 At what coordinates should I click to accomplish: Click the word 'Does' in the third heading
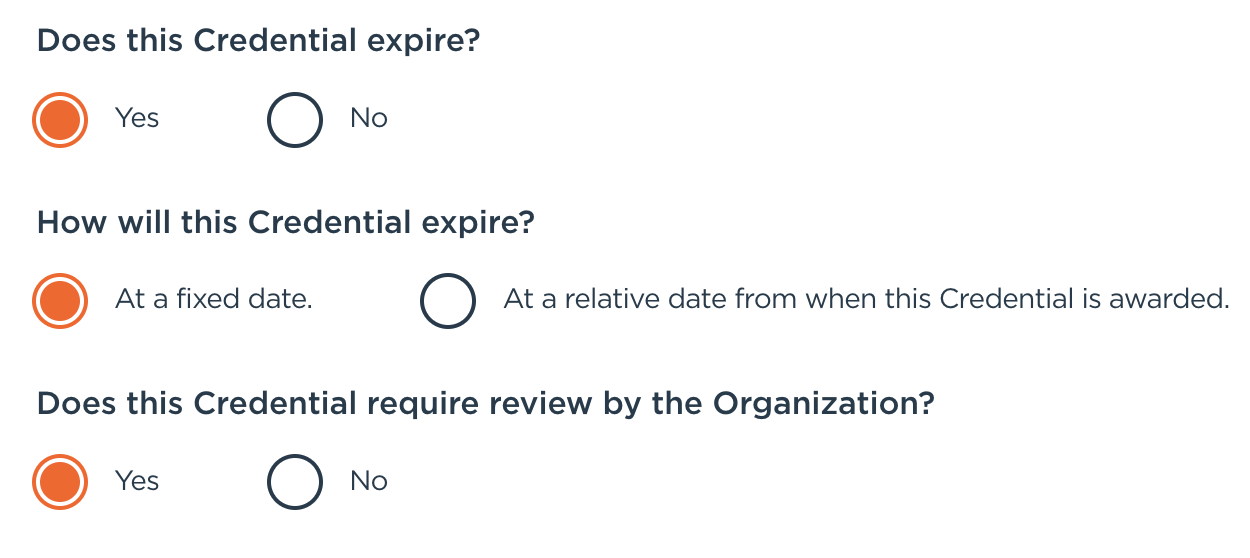pos(77,404)
